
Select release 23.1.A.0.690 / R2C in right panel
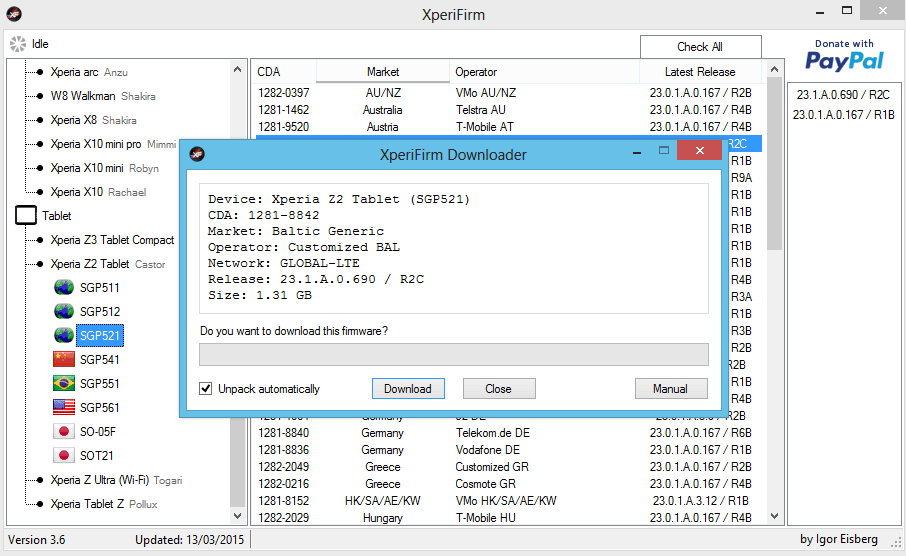(x=844, y=95)
